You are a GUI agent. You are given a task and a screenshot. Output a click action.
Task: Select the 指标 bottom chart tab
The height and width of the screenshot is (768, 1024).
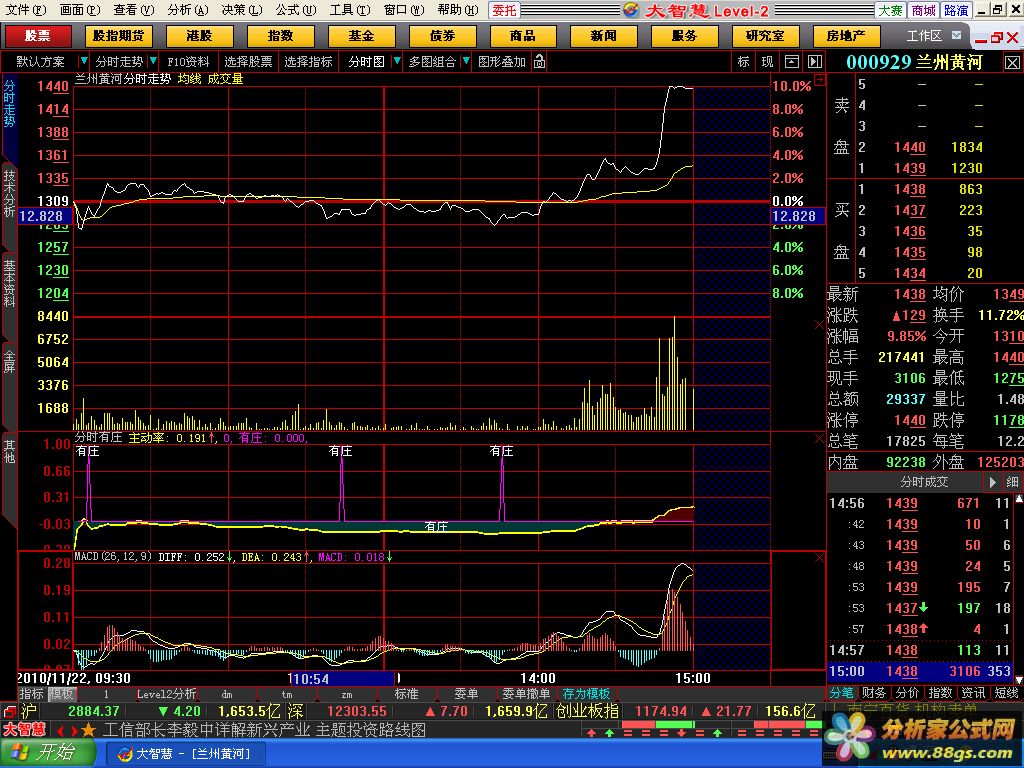point(31,694)
